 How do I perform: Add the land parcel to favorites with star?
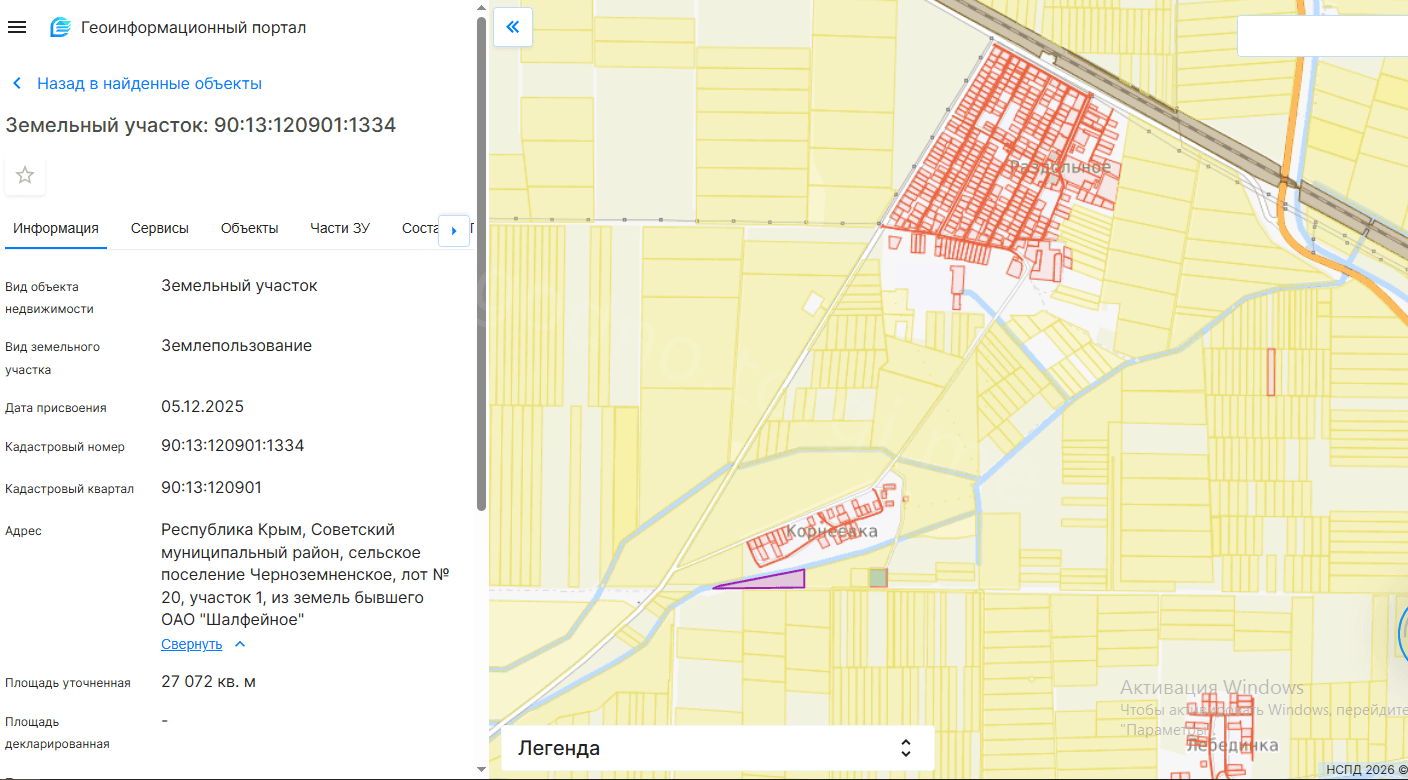pos(25,176)
